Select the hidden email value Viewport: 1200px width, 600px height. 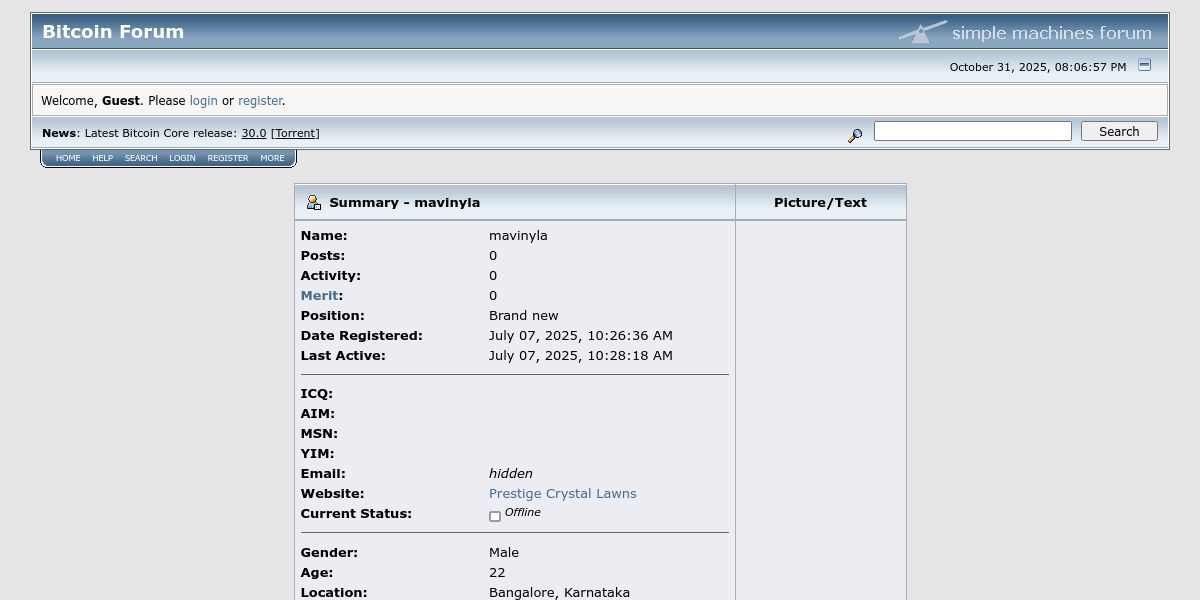click(511, 474)
